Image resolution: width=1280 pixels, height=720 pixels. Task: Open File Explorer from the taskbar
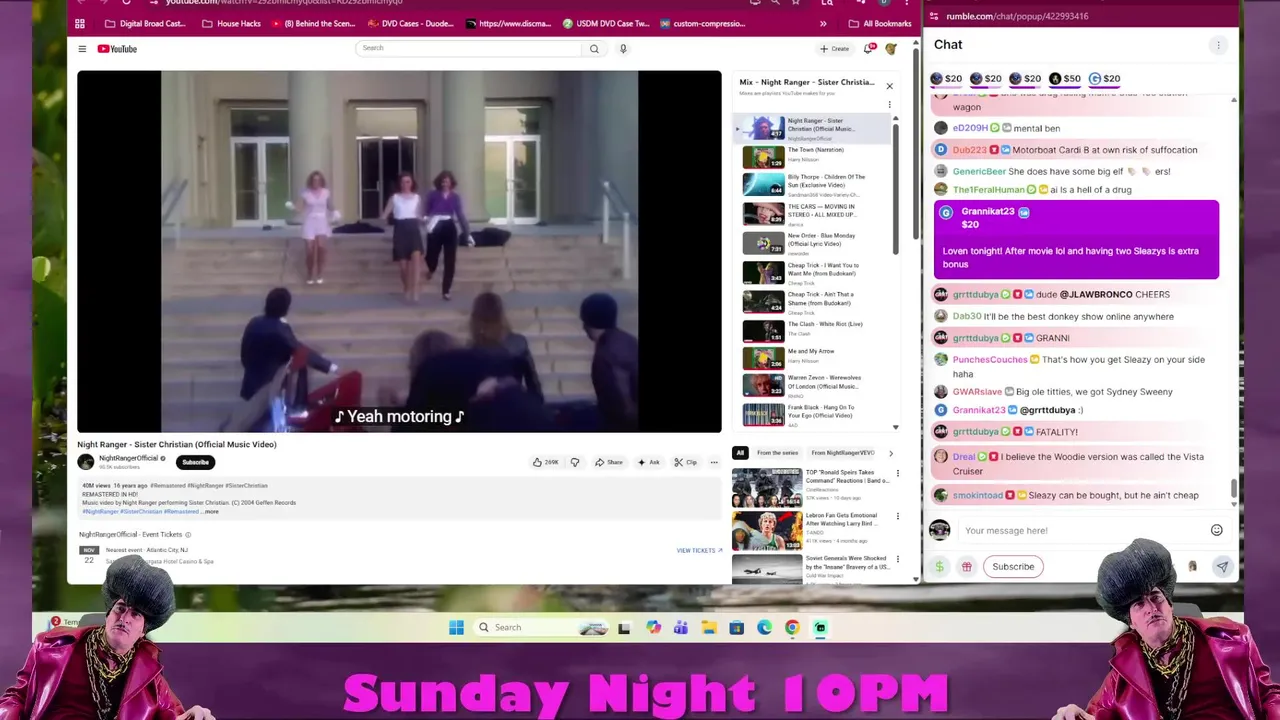(x=709, y=627)
